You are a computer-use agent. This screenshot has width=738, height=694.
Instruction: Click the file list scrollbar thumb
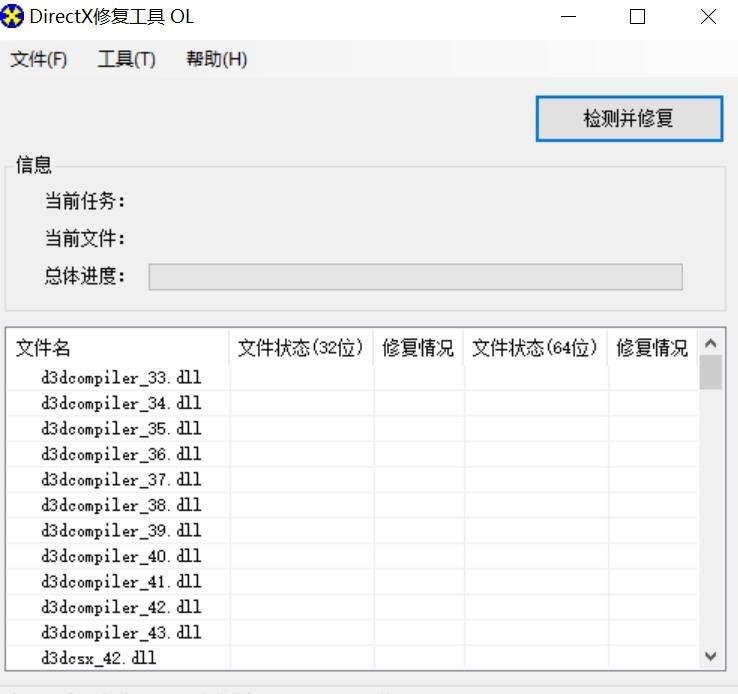pyautogui.click(x=711, y=373)
